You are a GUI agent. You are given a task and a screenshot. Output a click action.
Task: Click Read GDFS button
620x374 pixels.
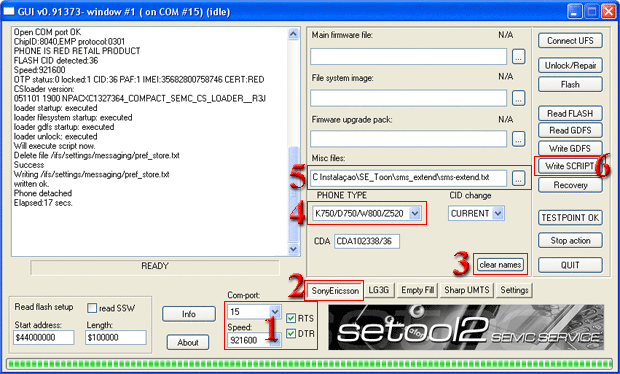pos(570,130)
